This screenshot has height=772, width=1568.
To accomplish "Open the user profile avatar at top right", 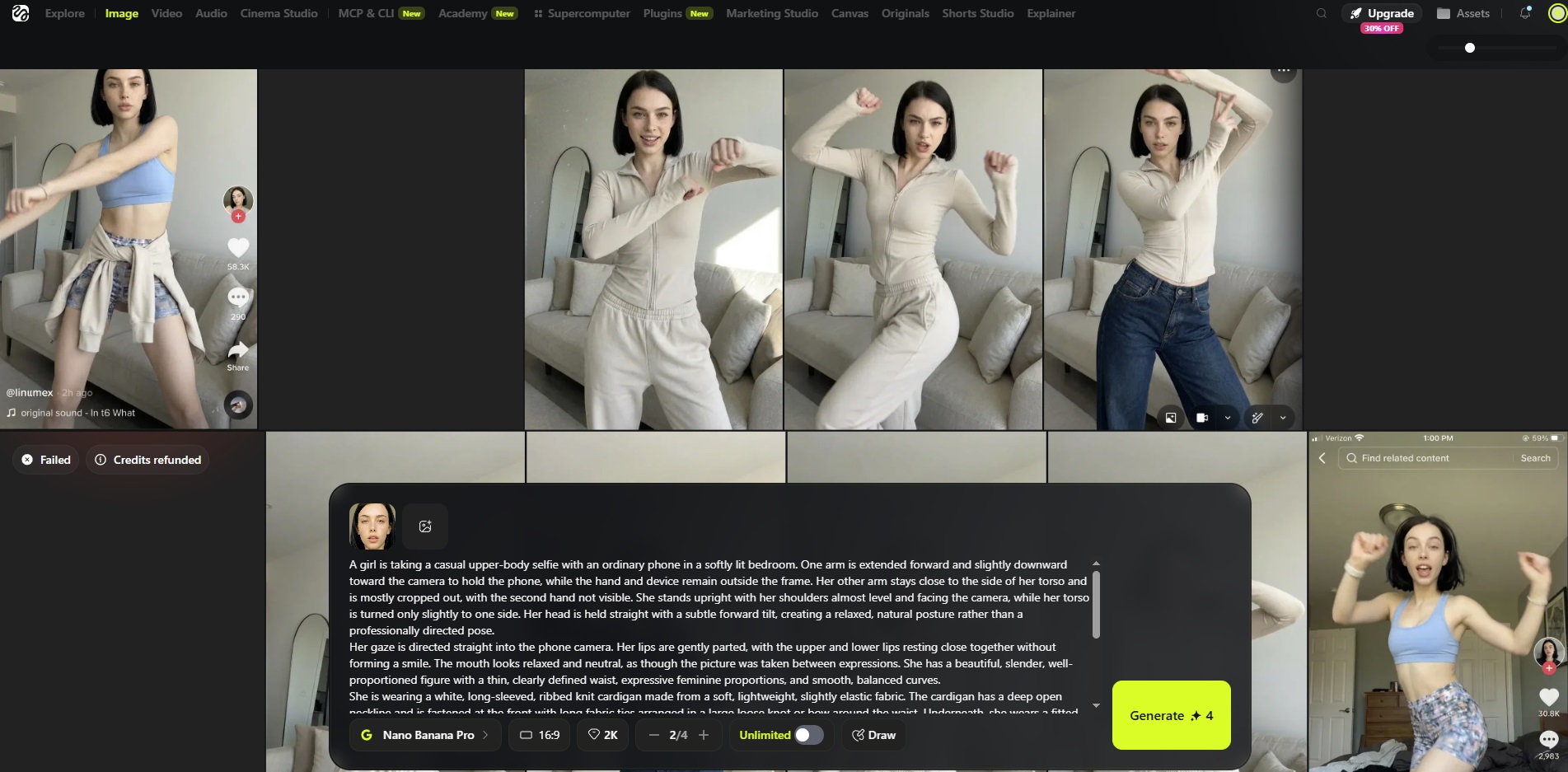I will [1557, 13].
